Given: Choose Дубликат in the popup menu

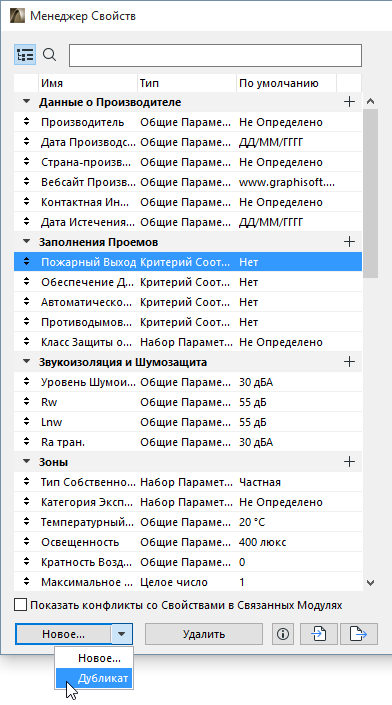Looking at the screenshot, I should tap(94, 678).
